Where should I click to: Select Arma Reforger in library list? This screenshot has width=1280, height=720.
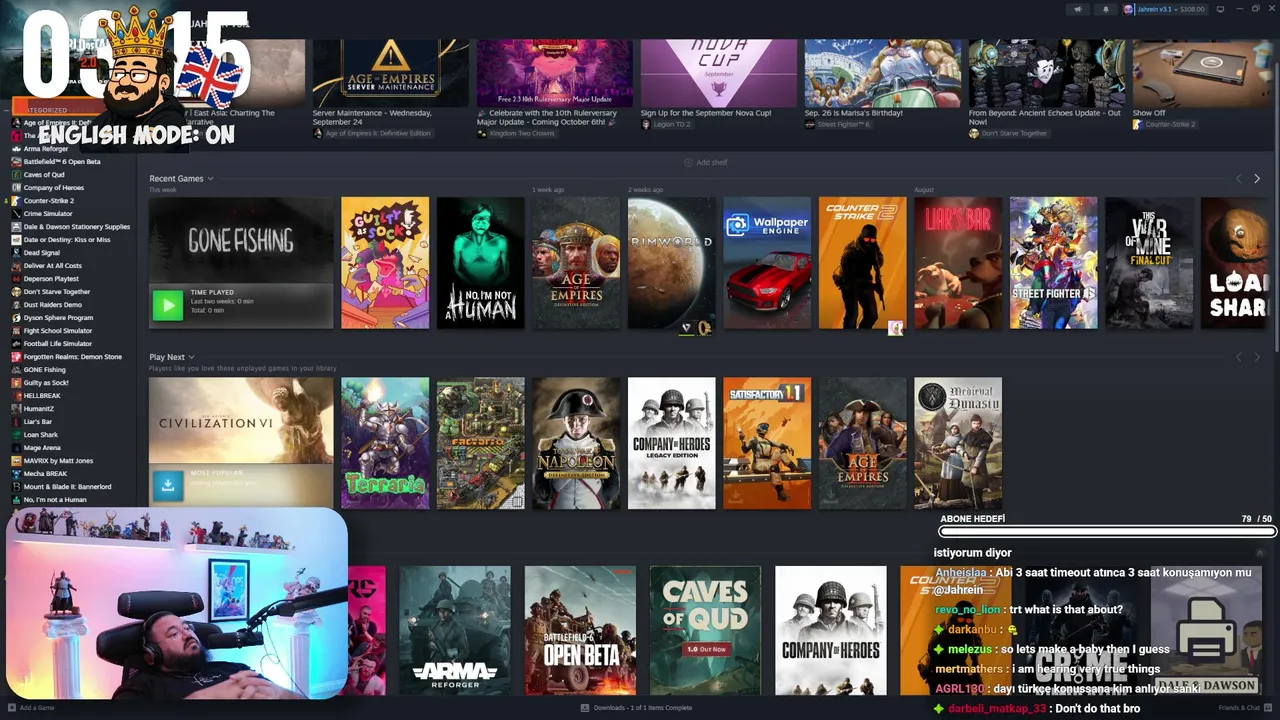click(45, 149)
